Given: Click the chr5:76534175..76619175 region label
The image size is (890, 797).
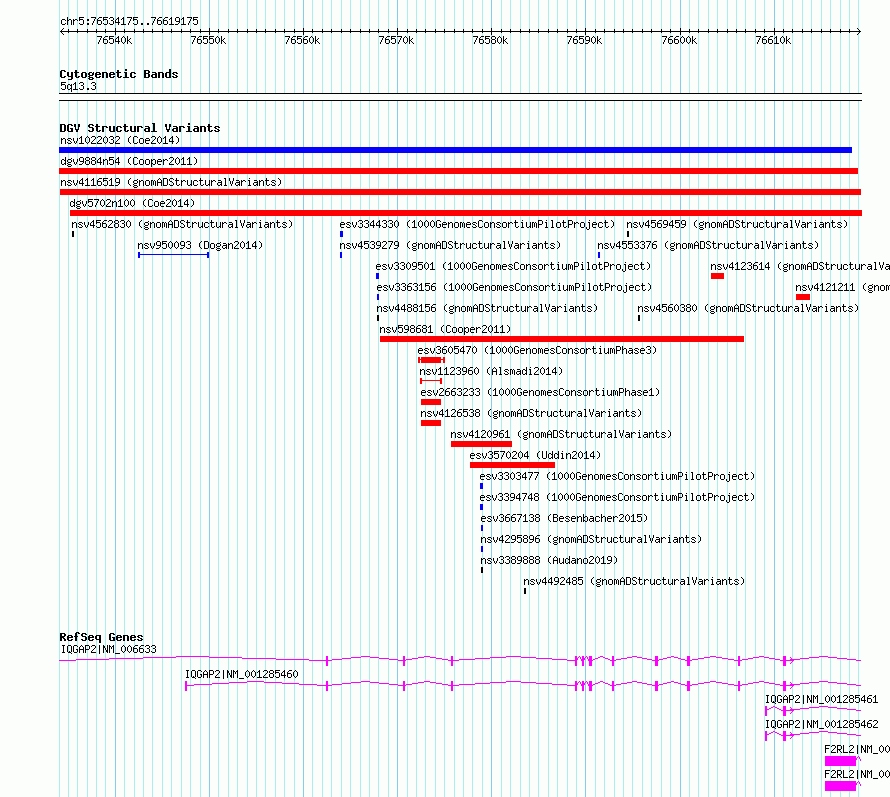Looking at the screenshot, I should (129, 22).
